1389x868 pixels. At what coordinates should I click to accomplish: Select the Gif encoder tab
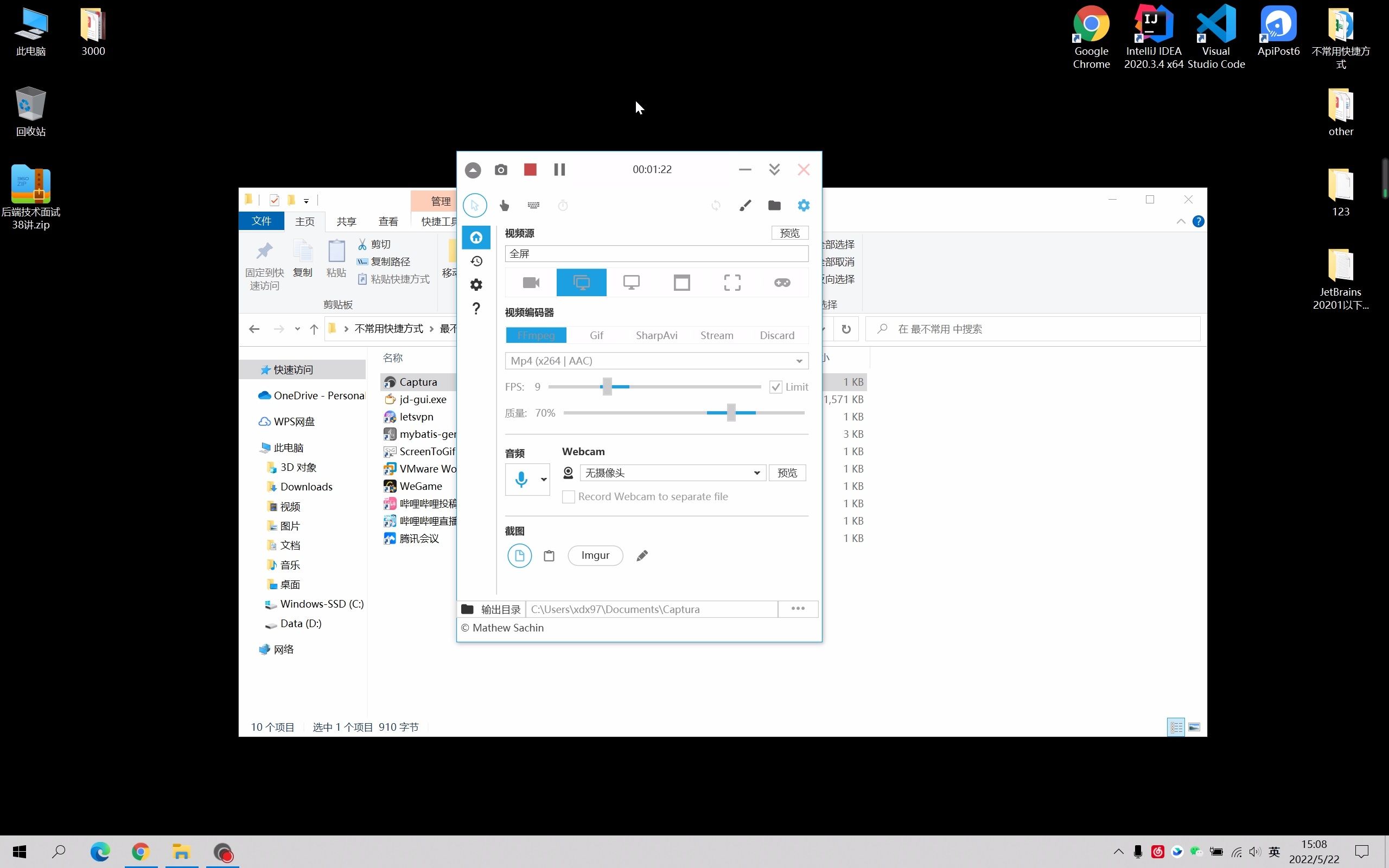(597, 335)
